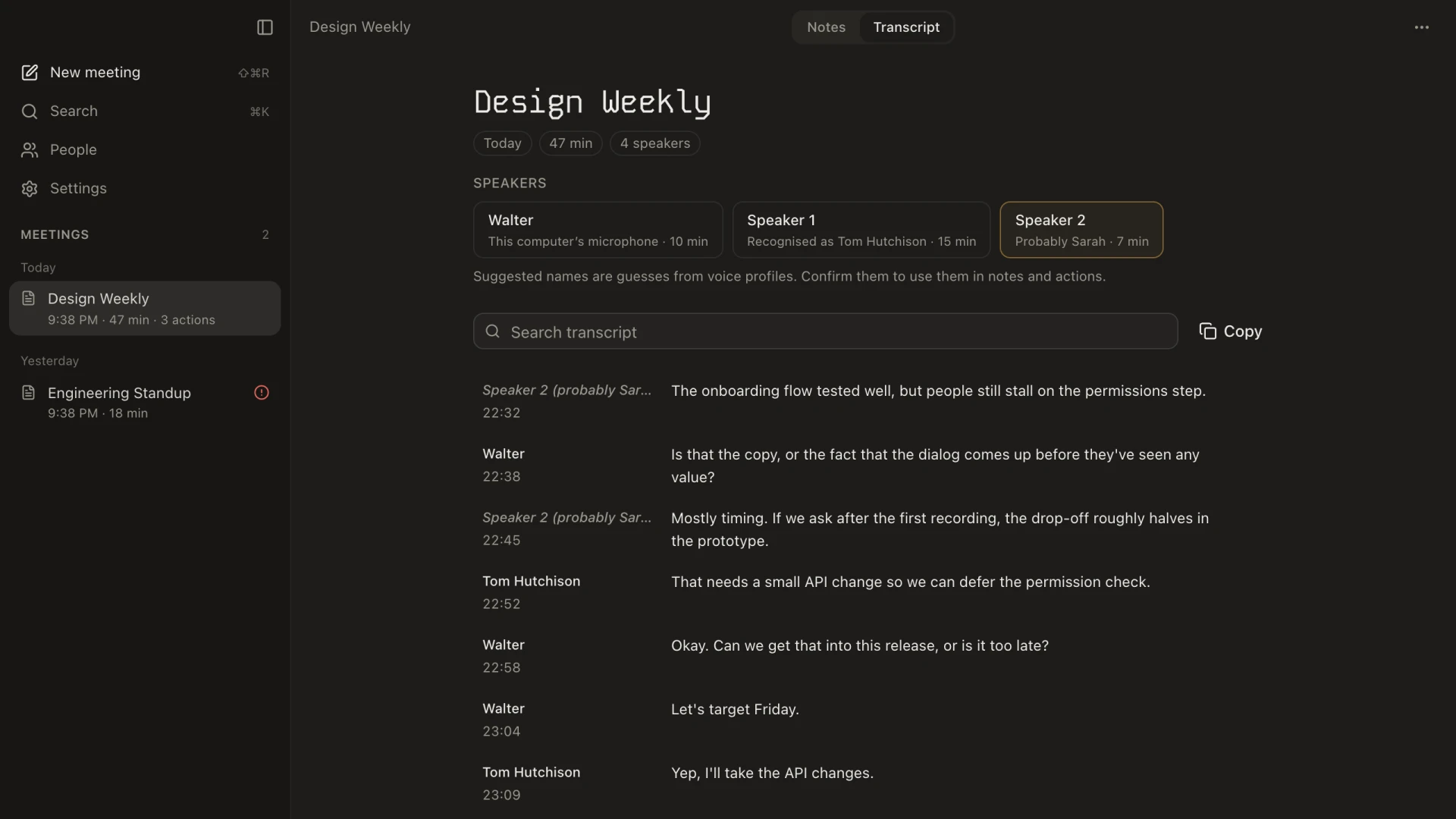This screenshot has height=819, width=1456.
Task: Click Walter's name at 22:38
Action: [504, 454]
